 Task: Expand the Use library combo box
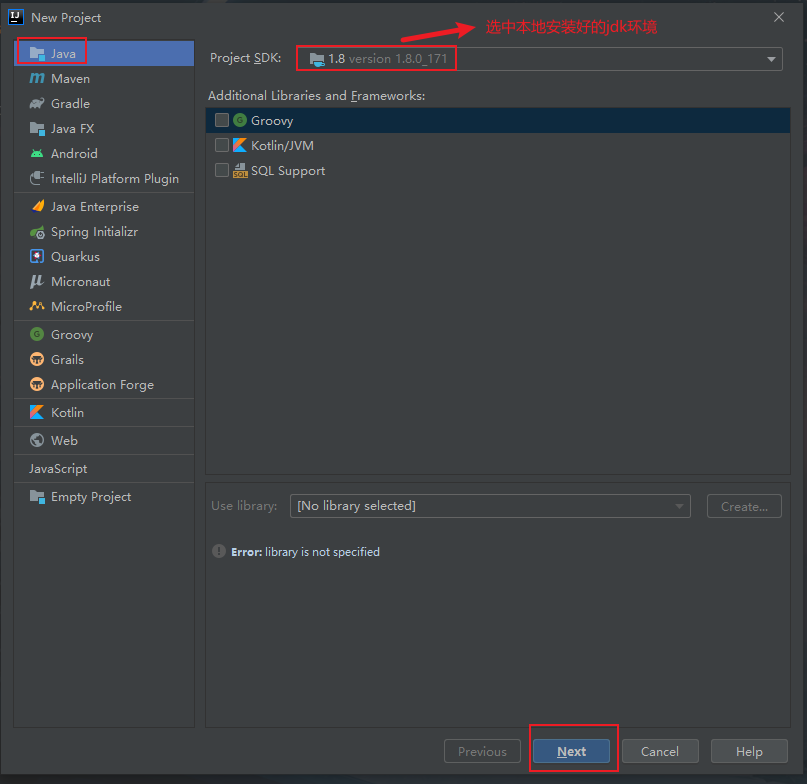pyautogui.click(x=489, y=506)
